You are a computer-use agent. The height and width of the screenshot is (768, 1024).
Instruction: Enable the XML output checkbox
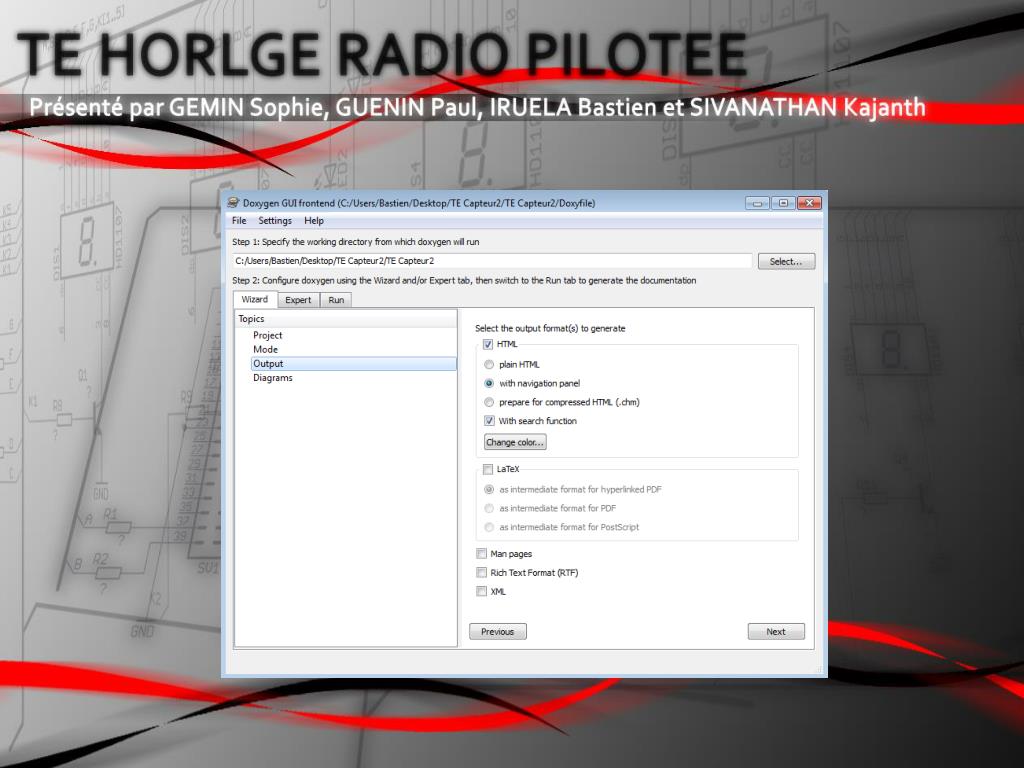[x=482, y=592]
